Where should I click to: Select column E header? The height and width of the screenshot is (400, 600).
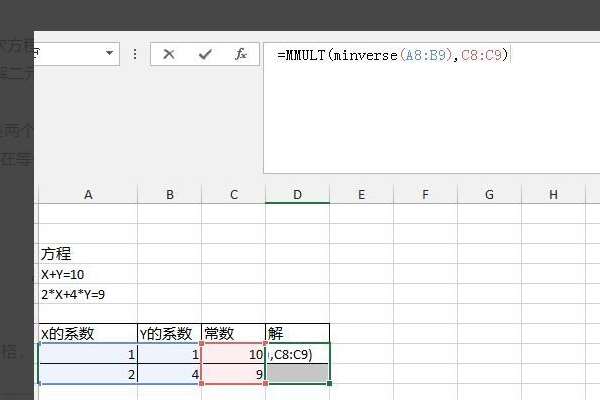click(361, 194)
